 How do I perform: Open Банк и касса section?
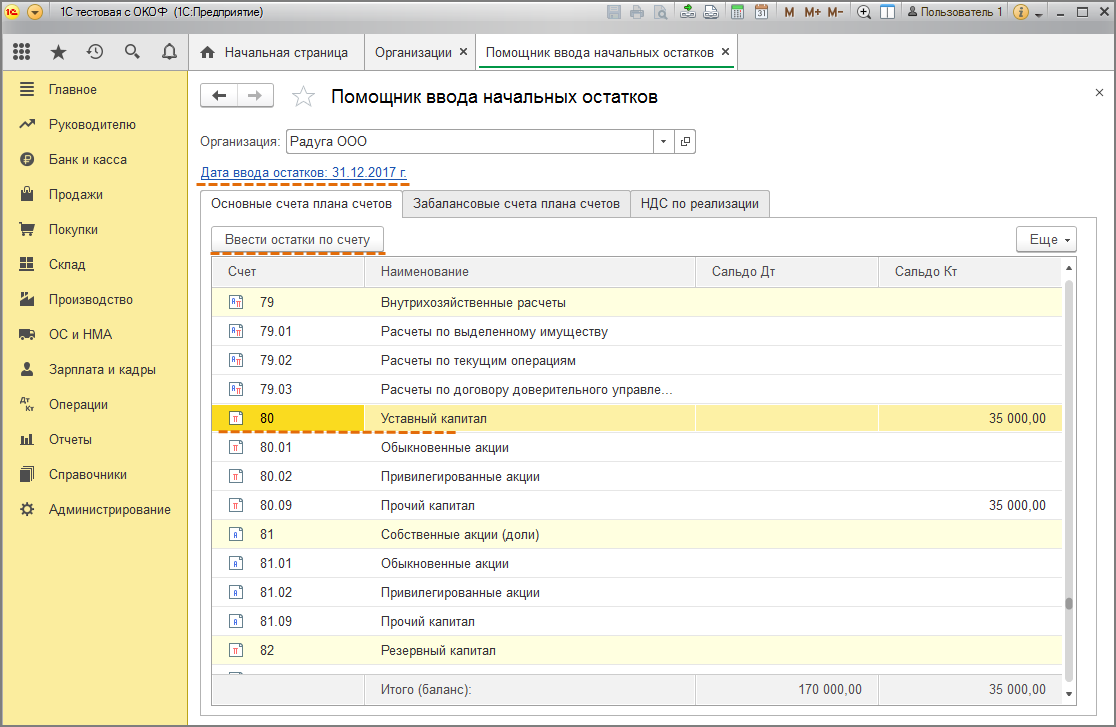(87, 160)
